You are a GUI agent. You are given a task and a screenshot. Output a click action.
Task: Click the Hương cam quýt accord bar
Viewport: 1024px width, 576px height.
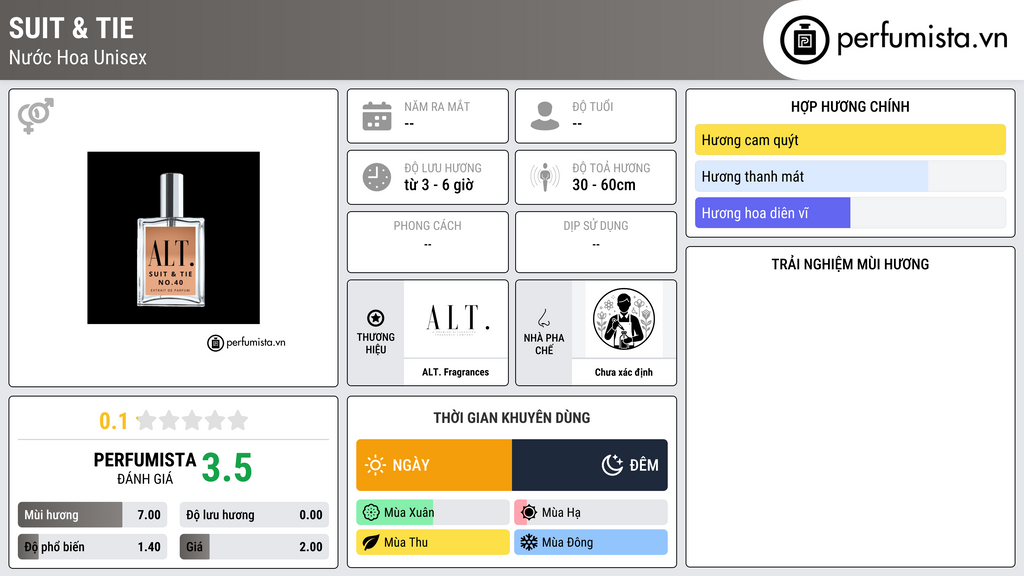[850, 140]
